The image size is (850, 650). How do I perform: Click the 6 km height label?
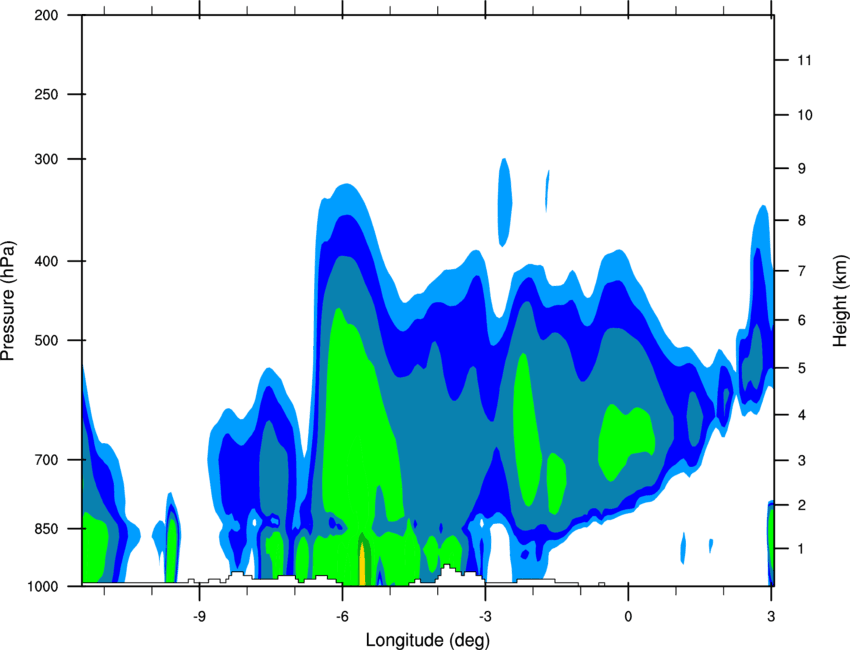click(802, 320)
